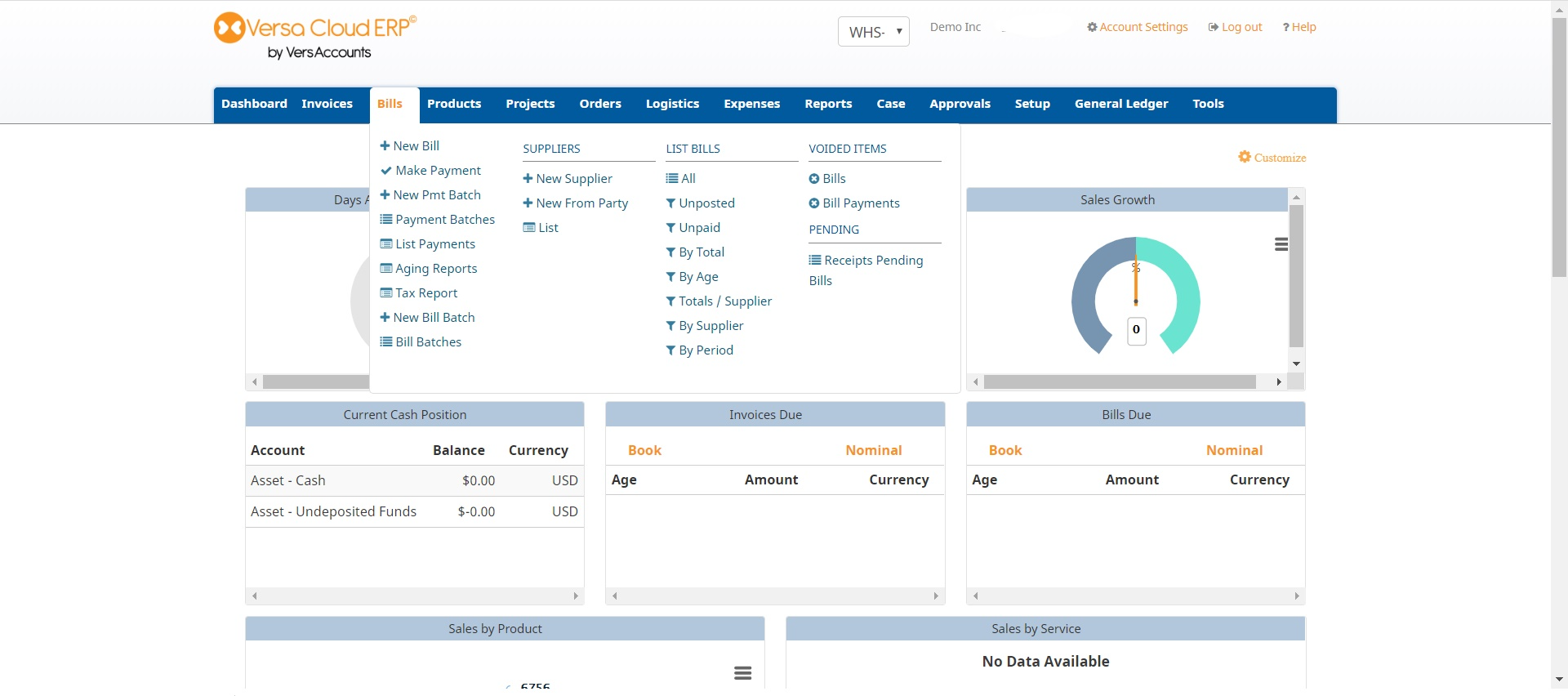The image size is (1568, 696).
Task: Filter bills By Period
Action: pos(700,350)
